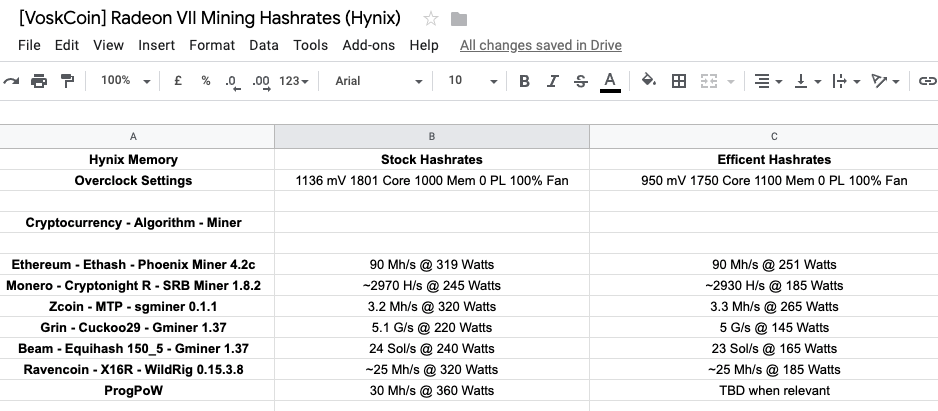Viewport: 938px width, 411px height.
Task: Open the Tools menu
Action: [x=310, y=45]
